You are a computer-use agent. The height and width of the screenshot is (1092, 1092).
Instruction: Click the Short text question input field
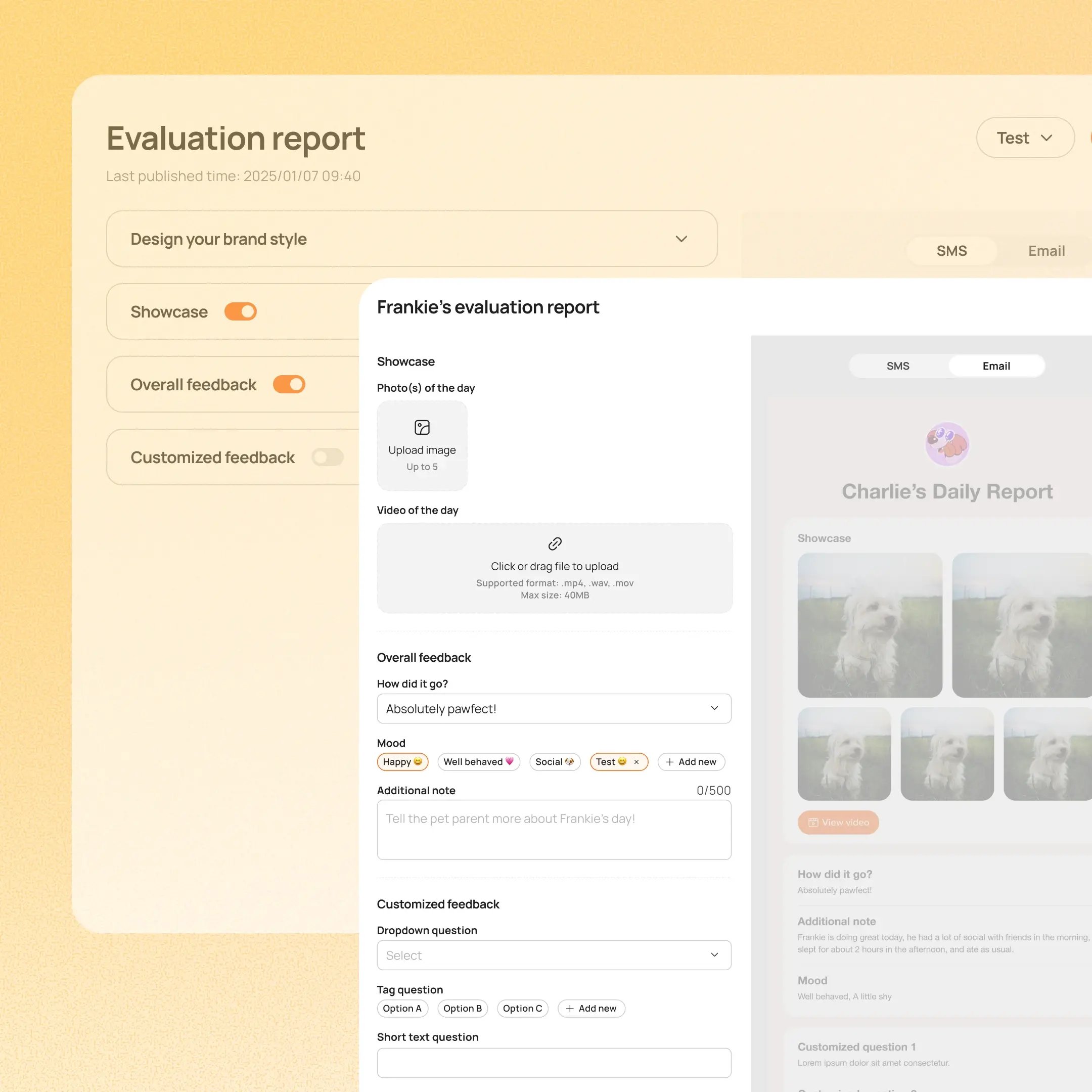coord(554,1063)
